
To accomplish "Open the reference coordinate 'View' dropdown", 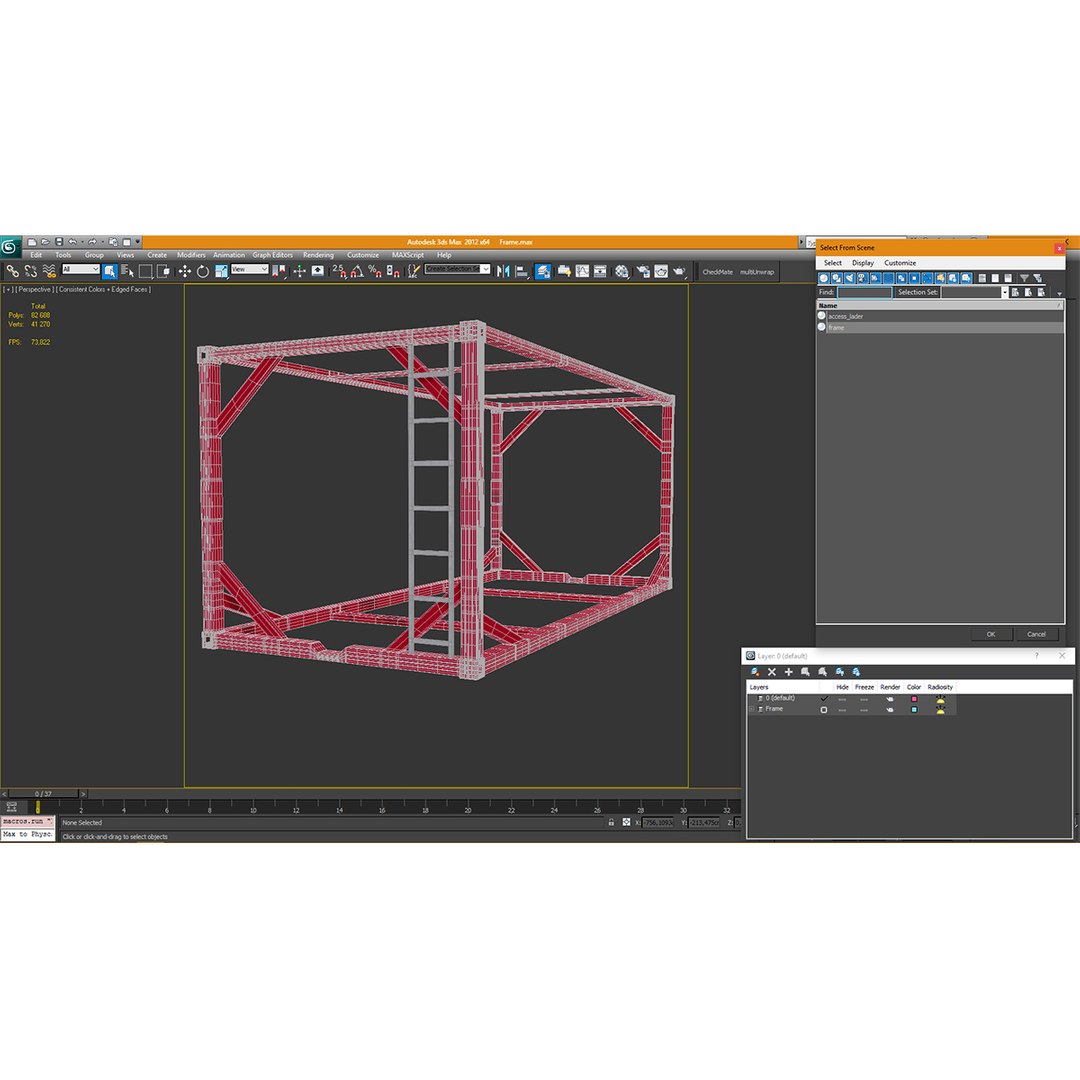I will 249,269.
